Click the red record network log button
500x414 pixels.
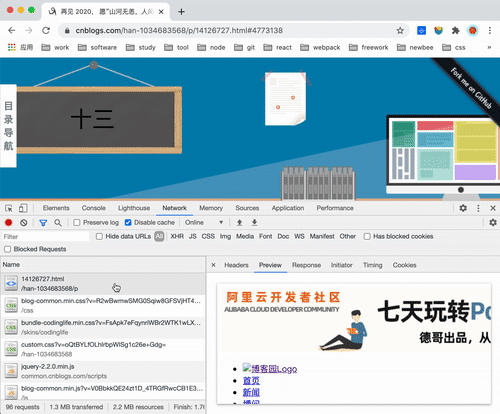pos(9,222)
